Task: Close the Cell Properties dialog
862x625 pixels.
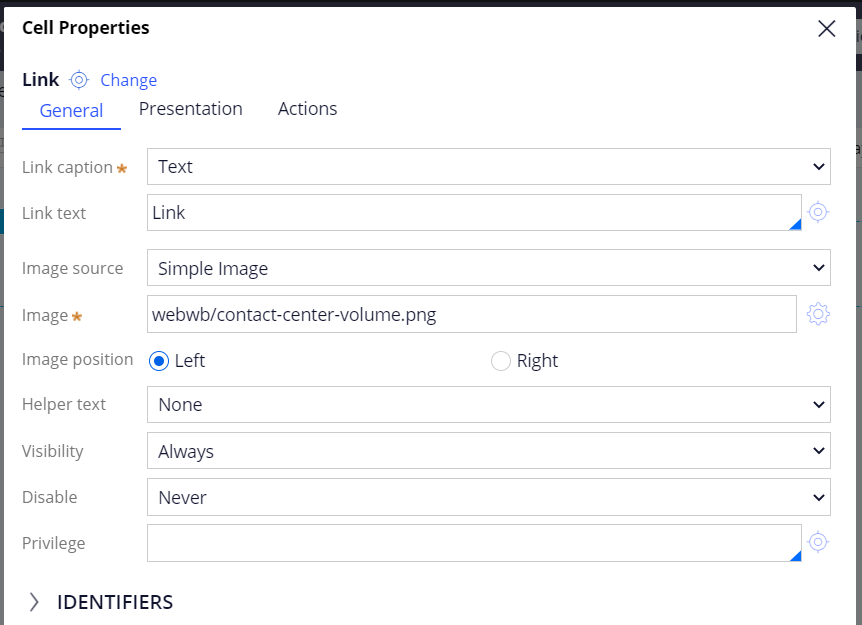Action: [826, 28]
